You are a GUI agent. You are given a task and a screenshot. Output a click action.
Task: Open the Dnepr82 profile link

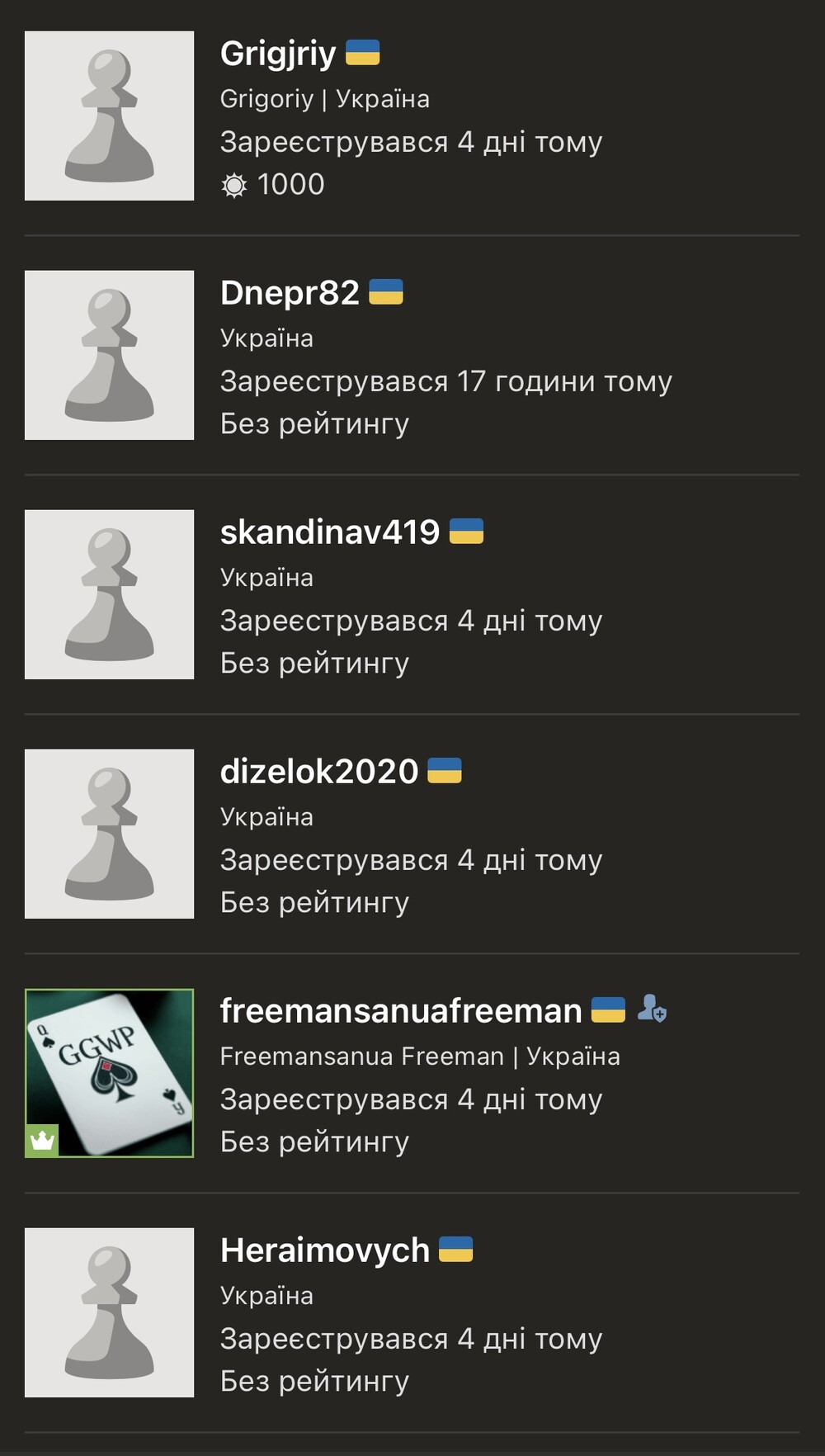[x=290, y=293]
